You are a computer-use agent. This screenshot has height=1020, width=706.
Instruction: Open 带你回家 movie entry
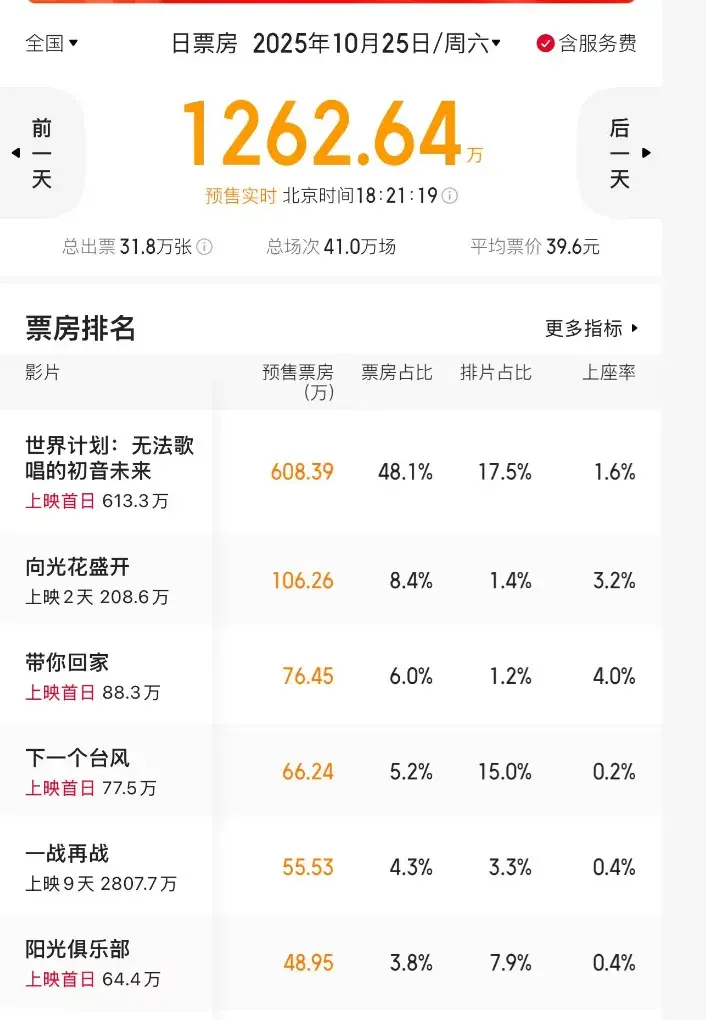point(67,662)
